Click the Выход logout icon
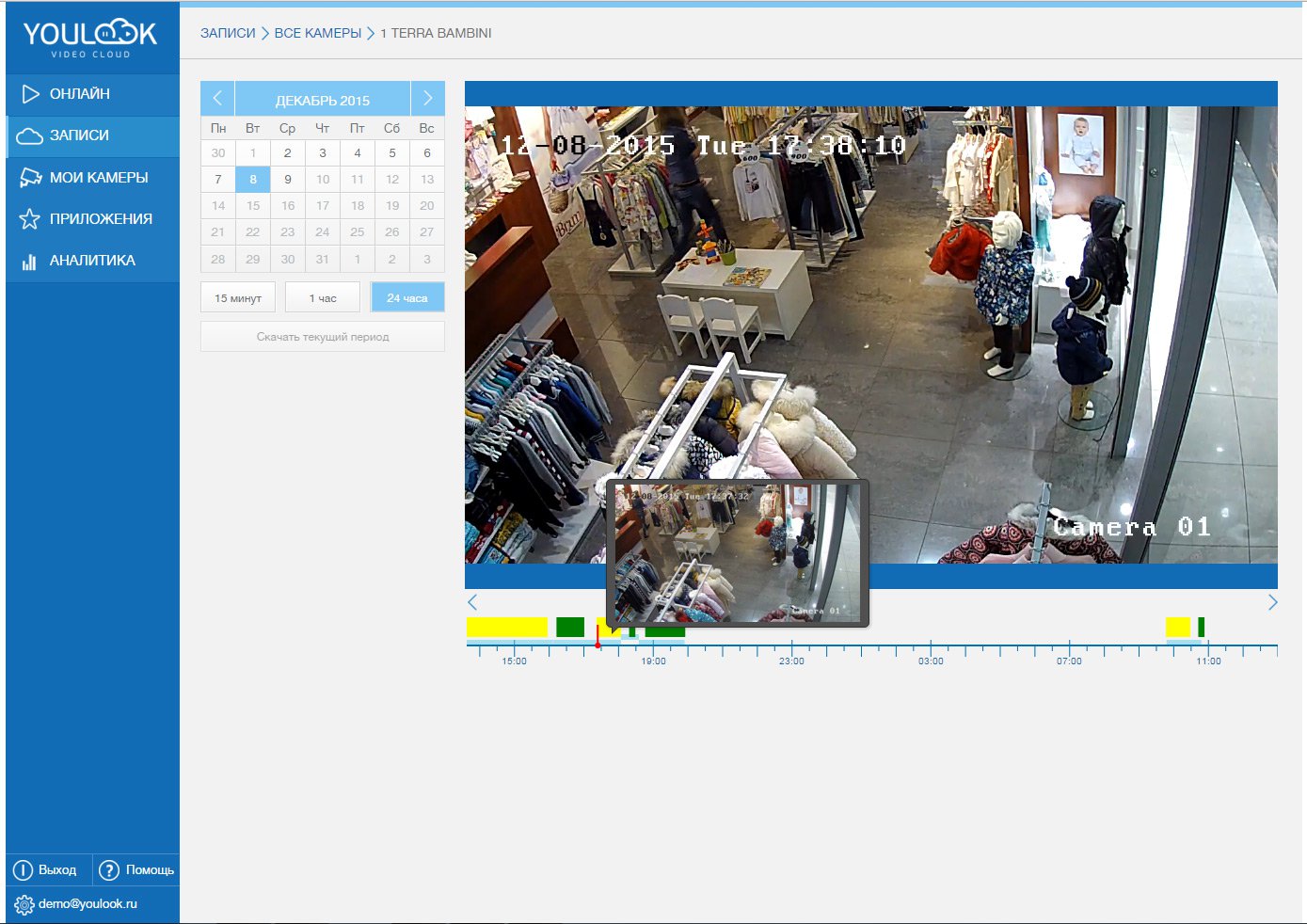 [24, 870]
